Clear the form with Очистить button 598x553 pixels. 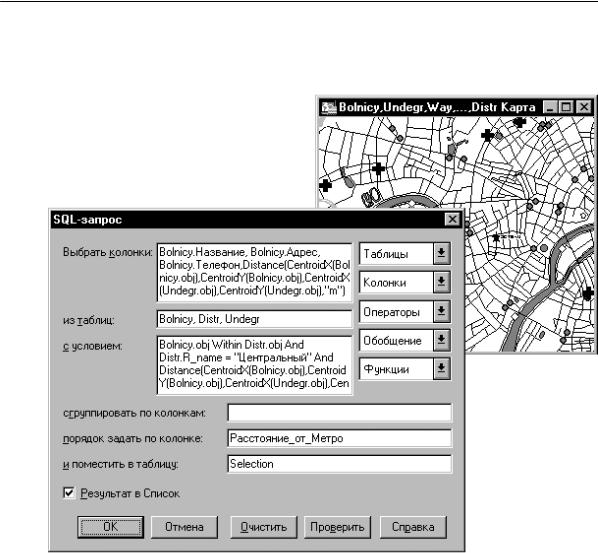pos(263,527)
